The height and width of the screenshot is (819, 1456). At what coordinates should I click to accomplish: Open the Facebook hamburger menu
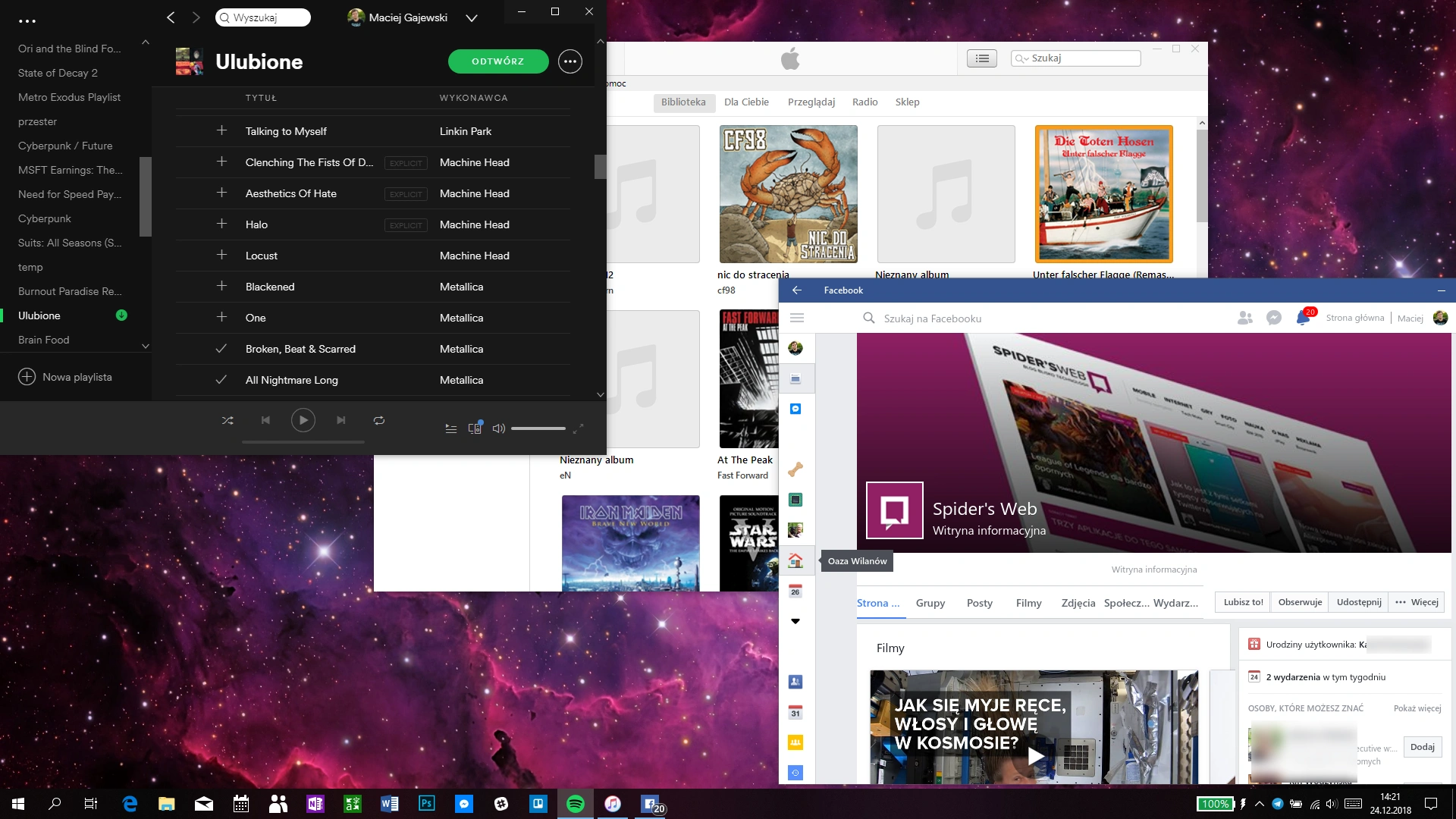pyautogui.click(x=797, y=318)
